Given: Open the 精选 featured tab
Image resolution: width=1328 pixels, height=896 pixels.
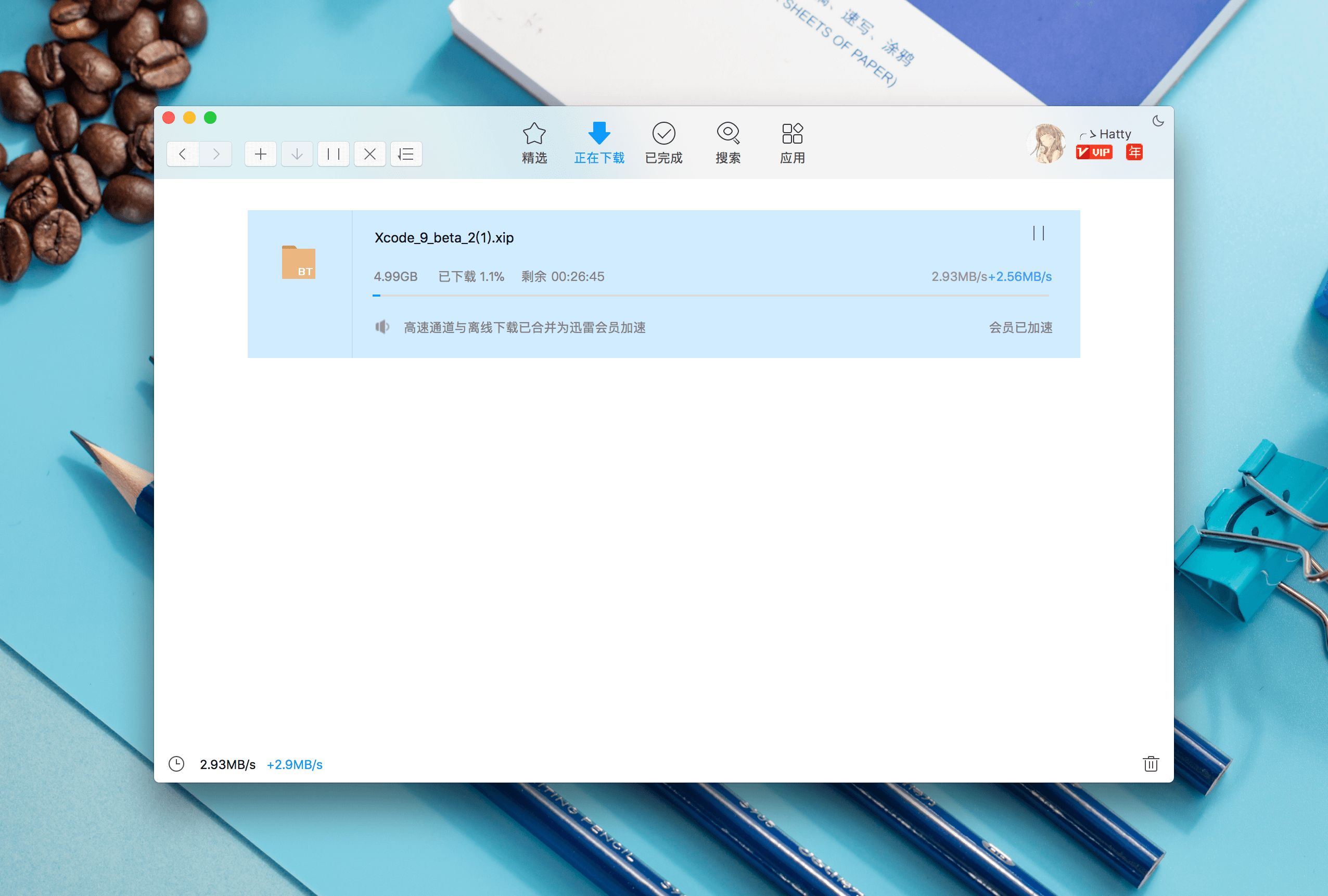Looking at the screenshot, I should pos(534,144).
